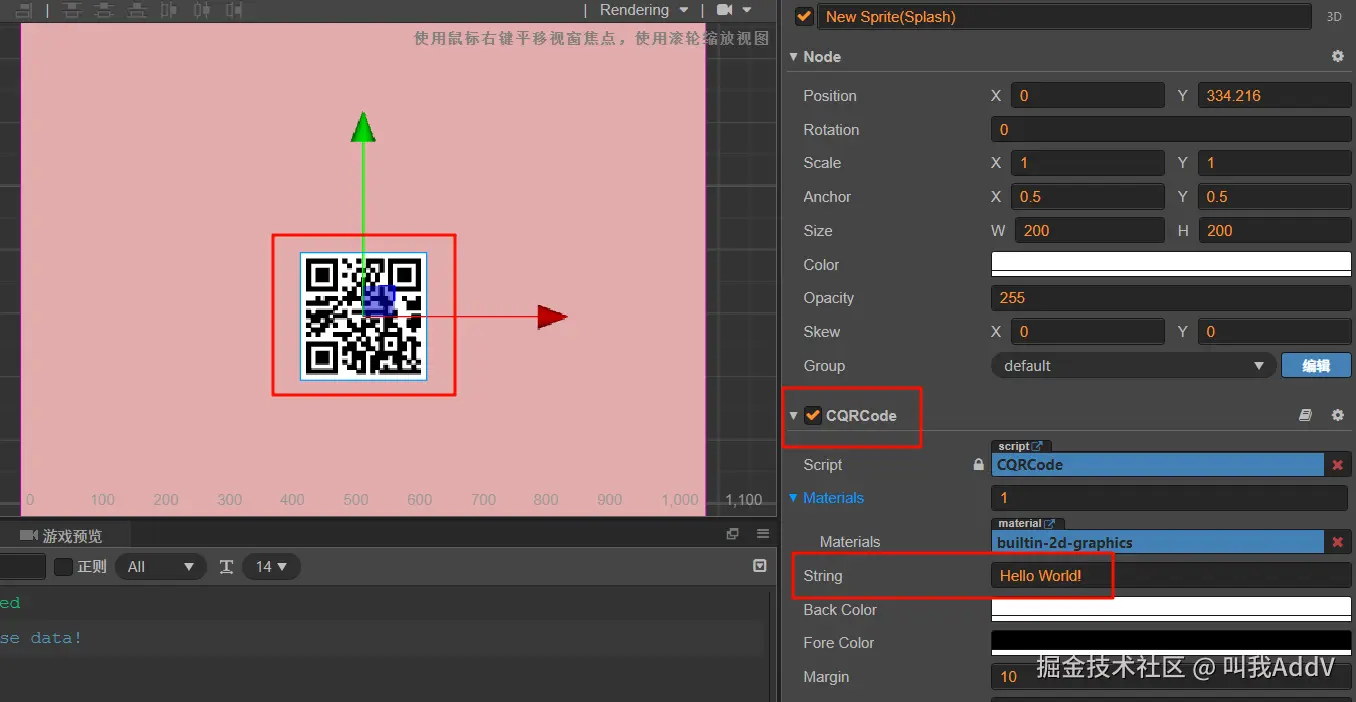The image size is (1356, 702).
Task: Open the font size 14 dropdown
Action: pos(271,567)
